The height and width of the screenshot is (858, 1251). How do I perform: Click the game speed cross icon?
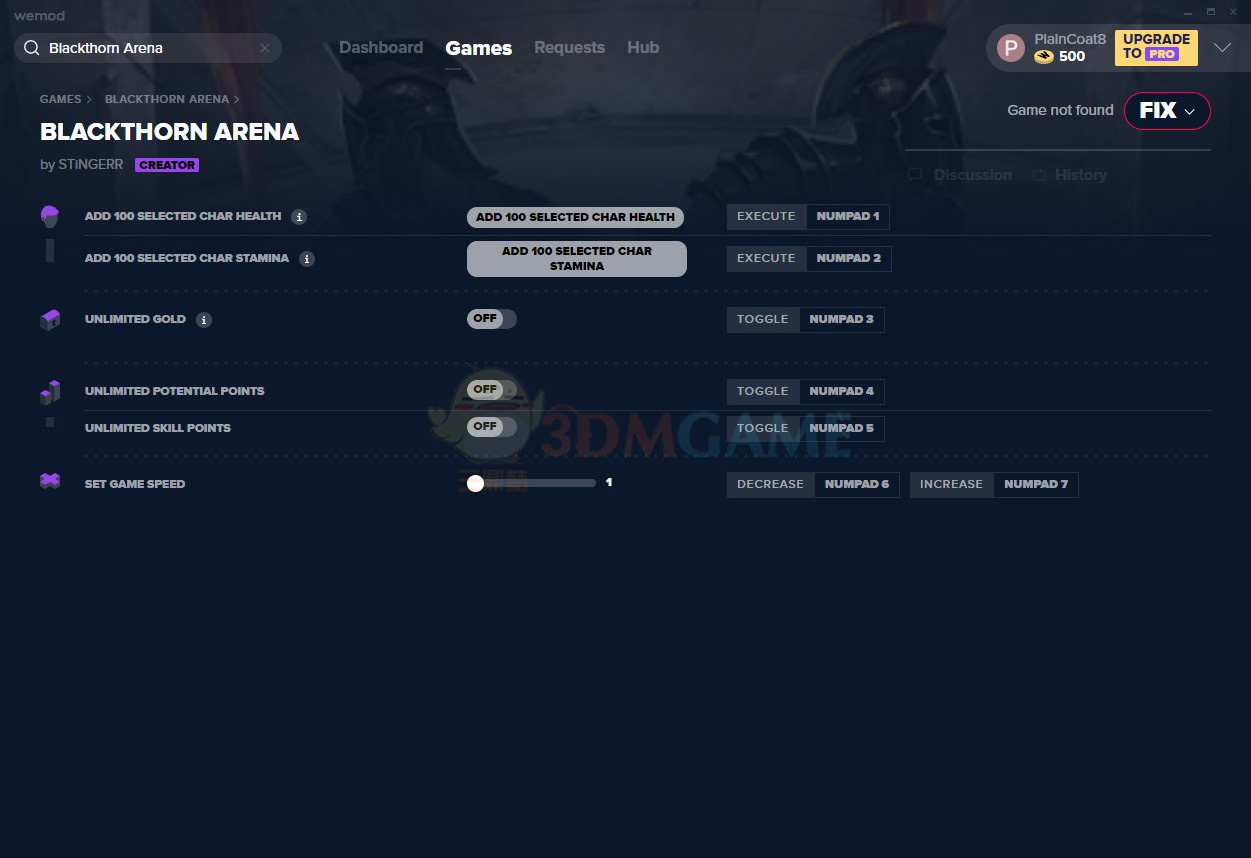[50, 481]
